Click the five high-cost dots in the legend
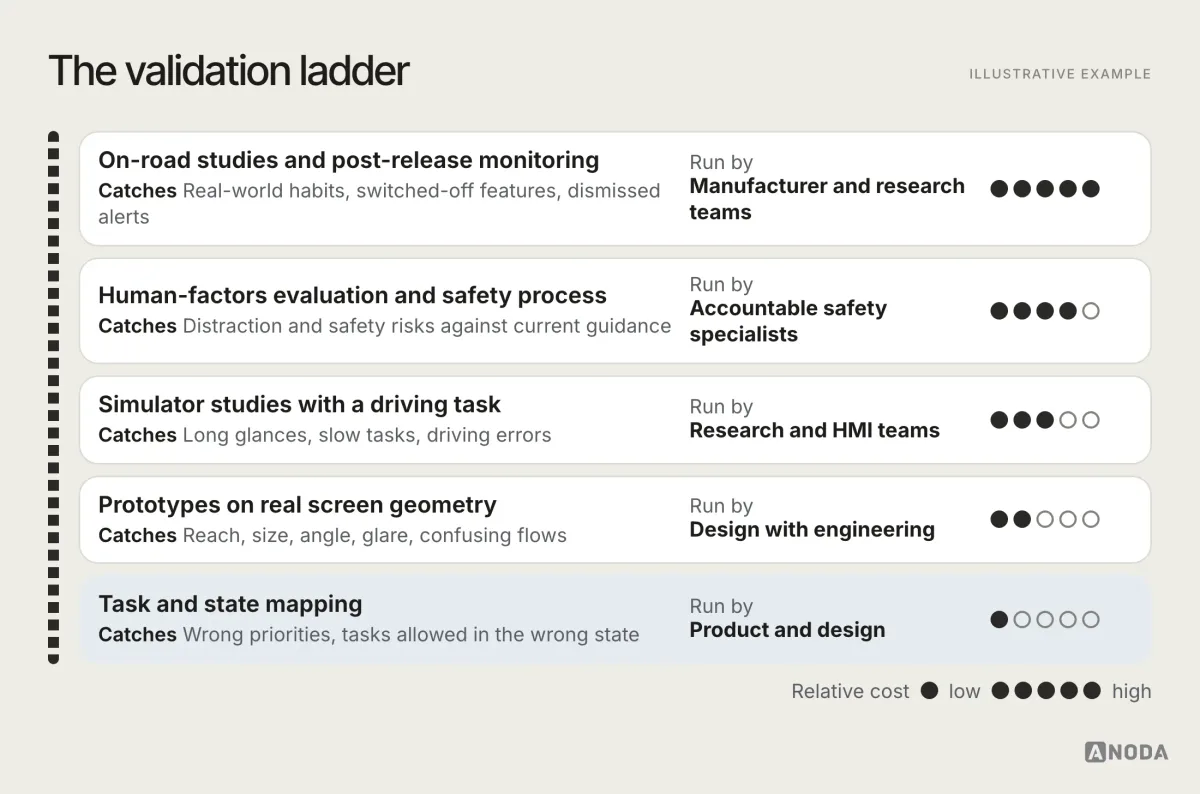1200x794 pixels. tap(1046, 691)
